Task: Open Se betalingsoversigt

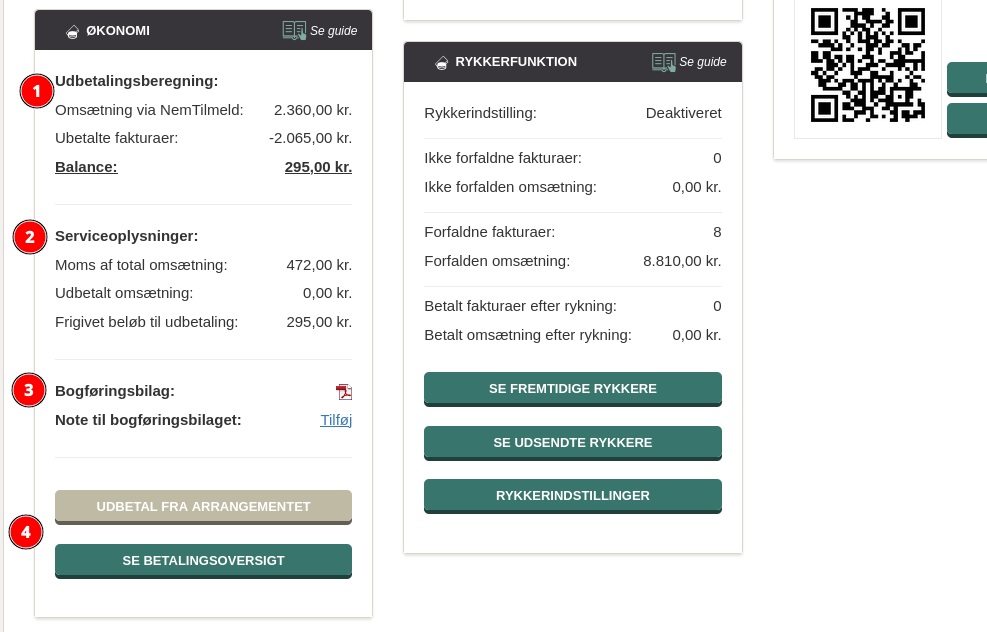Action: [203, 560]
